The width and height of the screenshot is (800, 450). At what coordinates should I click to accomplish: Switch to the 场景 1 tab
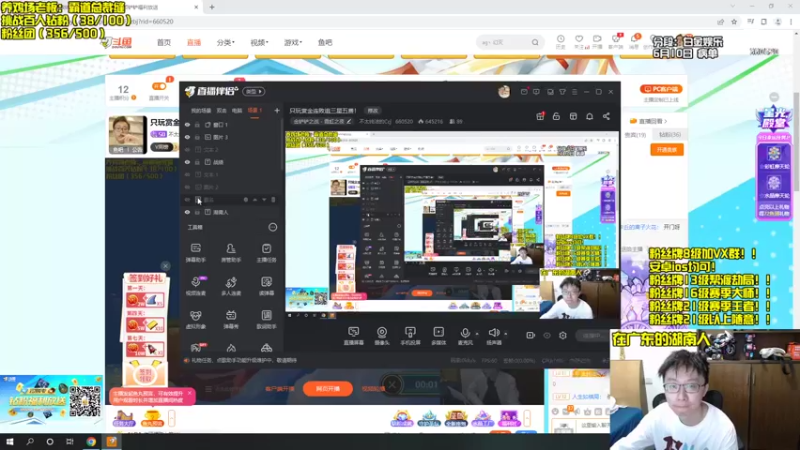pyautogui.click(x=254, y=110)
